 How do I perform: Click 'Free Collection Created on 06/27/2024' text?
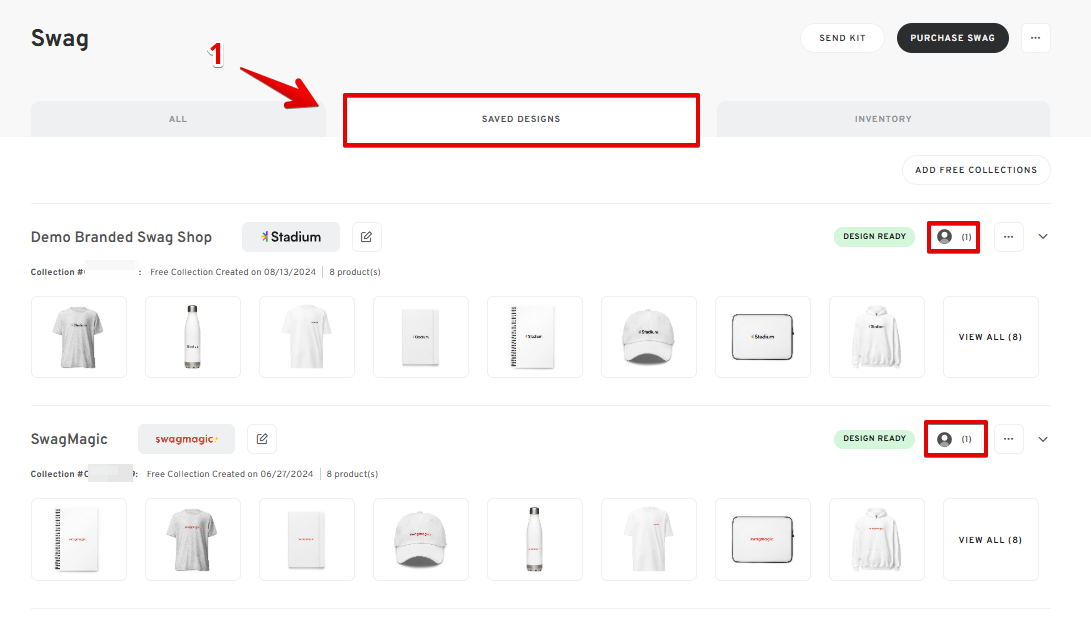click(230, 474)
